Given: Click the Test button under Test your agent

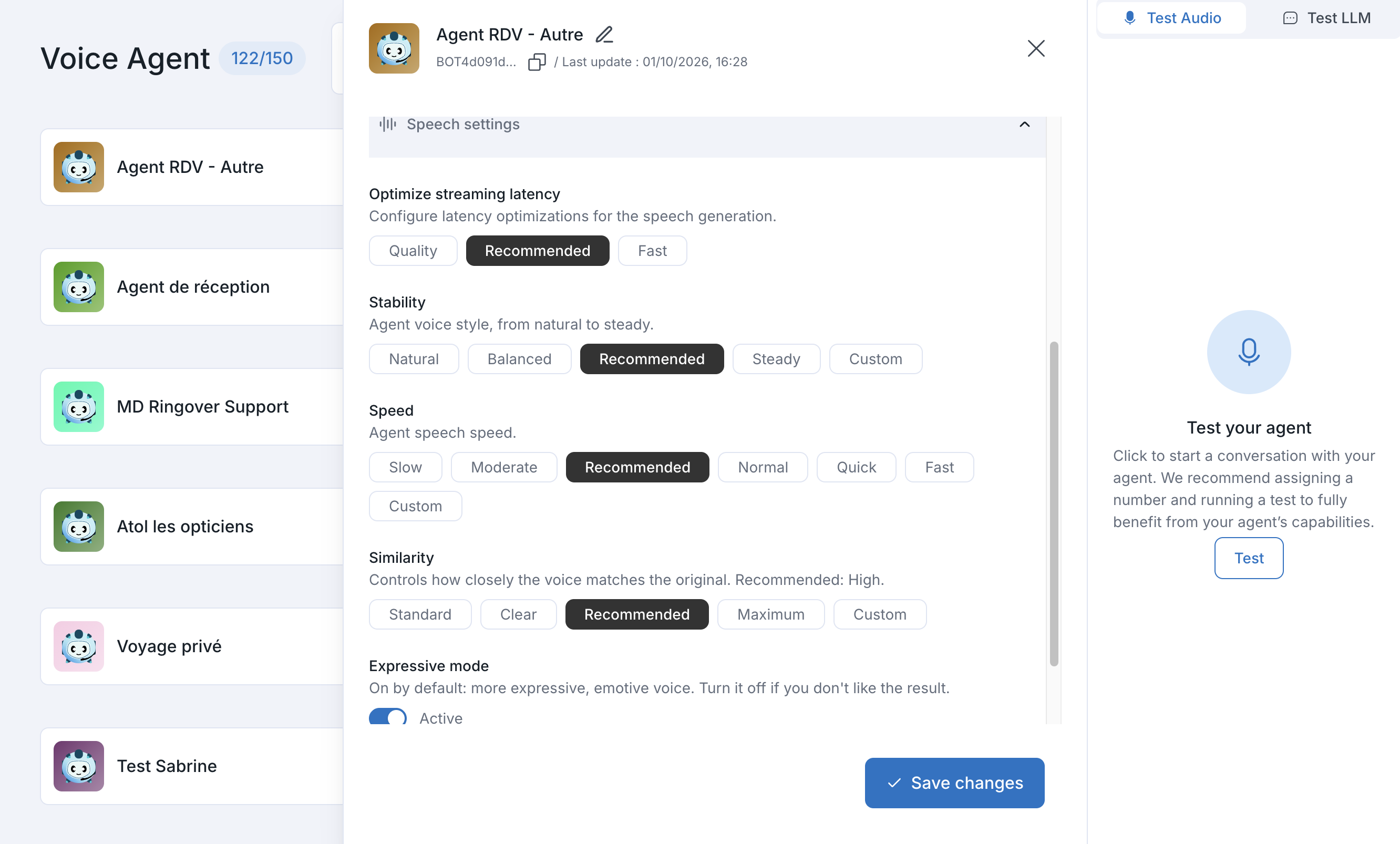Looking at the screenshot, I should click(1248, 558).
